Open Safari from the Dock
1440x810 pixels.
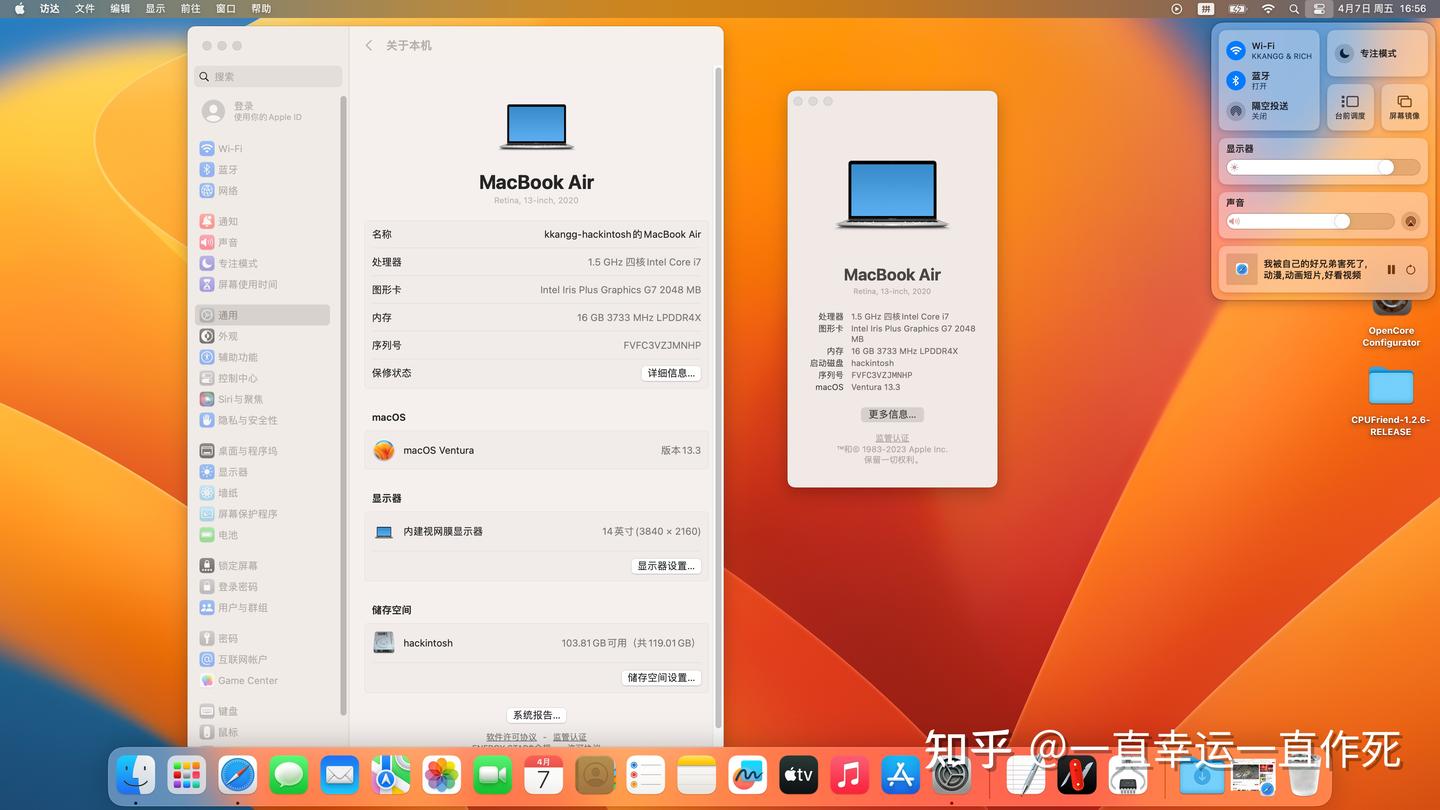click(x=237, y=775)
